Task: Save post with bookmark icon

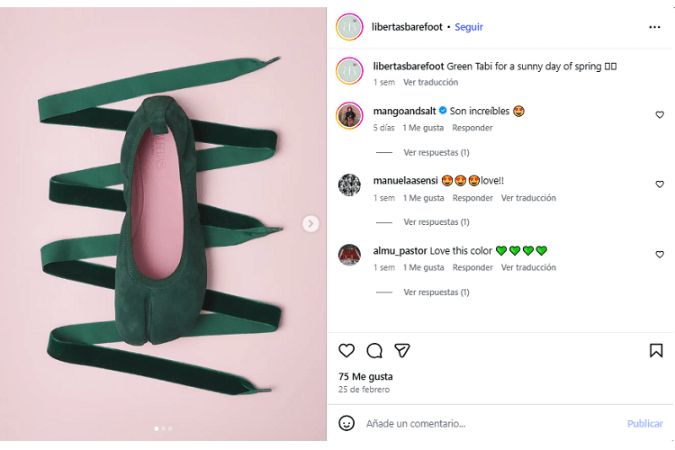Action: click(656, 351)
